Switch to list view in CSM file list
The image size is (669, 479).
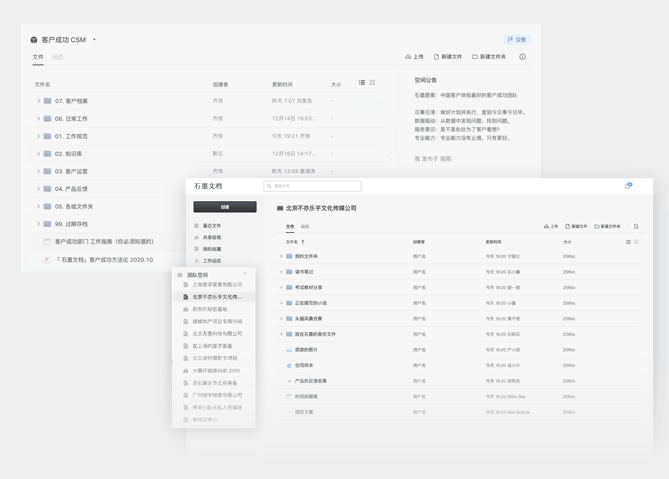tap(362, 83)
